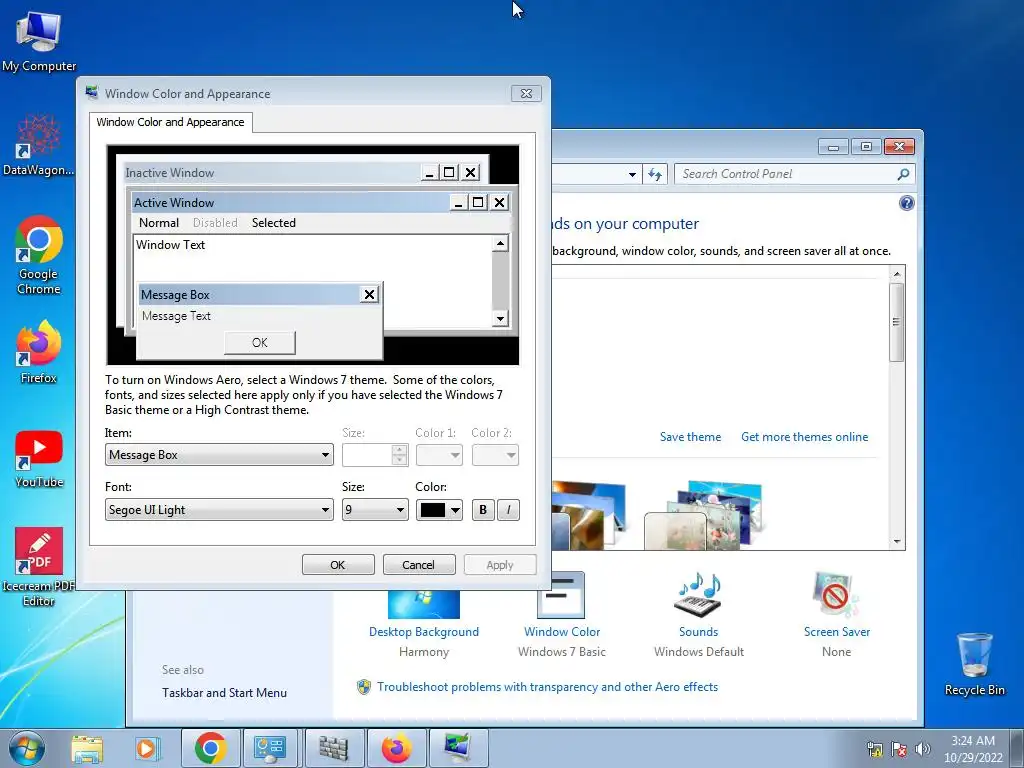Viewport: 1024px width, 768px height.
Task: Open Windows Media Player from taskbar
Action: tap(147, 748)
